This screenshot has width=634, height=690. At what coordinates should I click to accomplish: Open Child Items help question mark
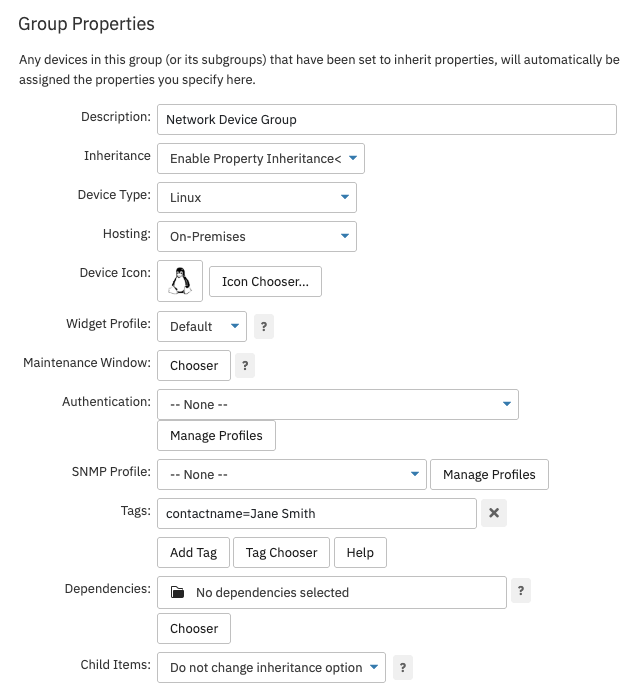click(403, 668)
